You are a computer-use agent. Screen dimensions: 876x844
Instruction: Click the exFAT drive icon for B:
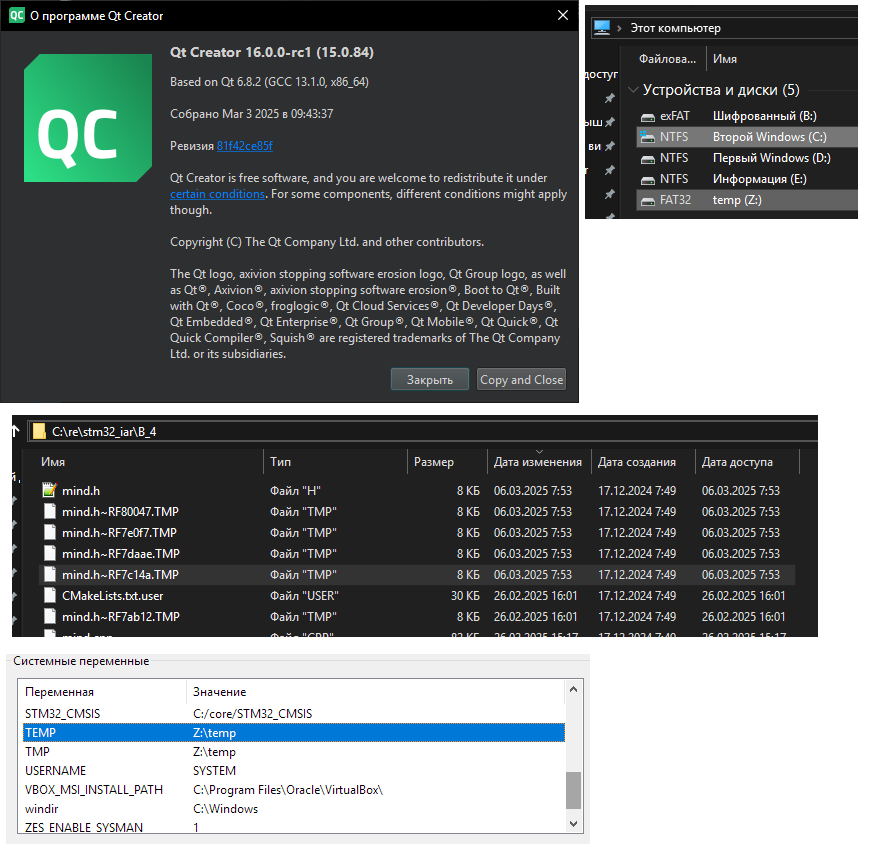(648, 117)
